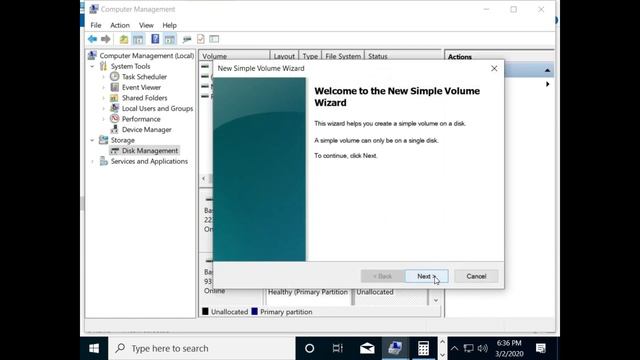Open the Action Center notifications icon
The image size is (640, 360).
coord(541,349)
